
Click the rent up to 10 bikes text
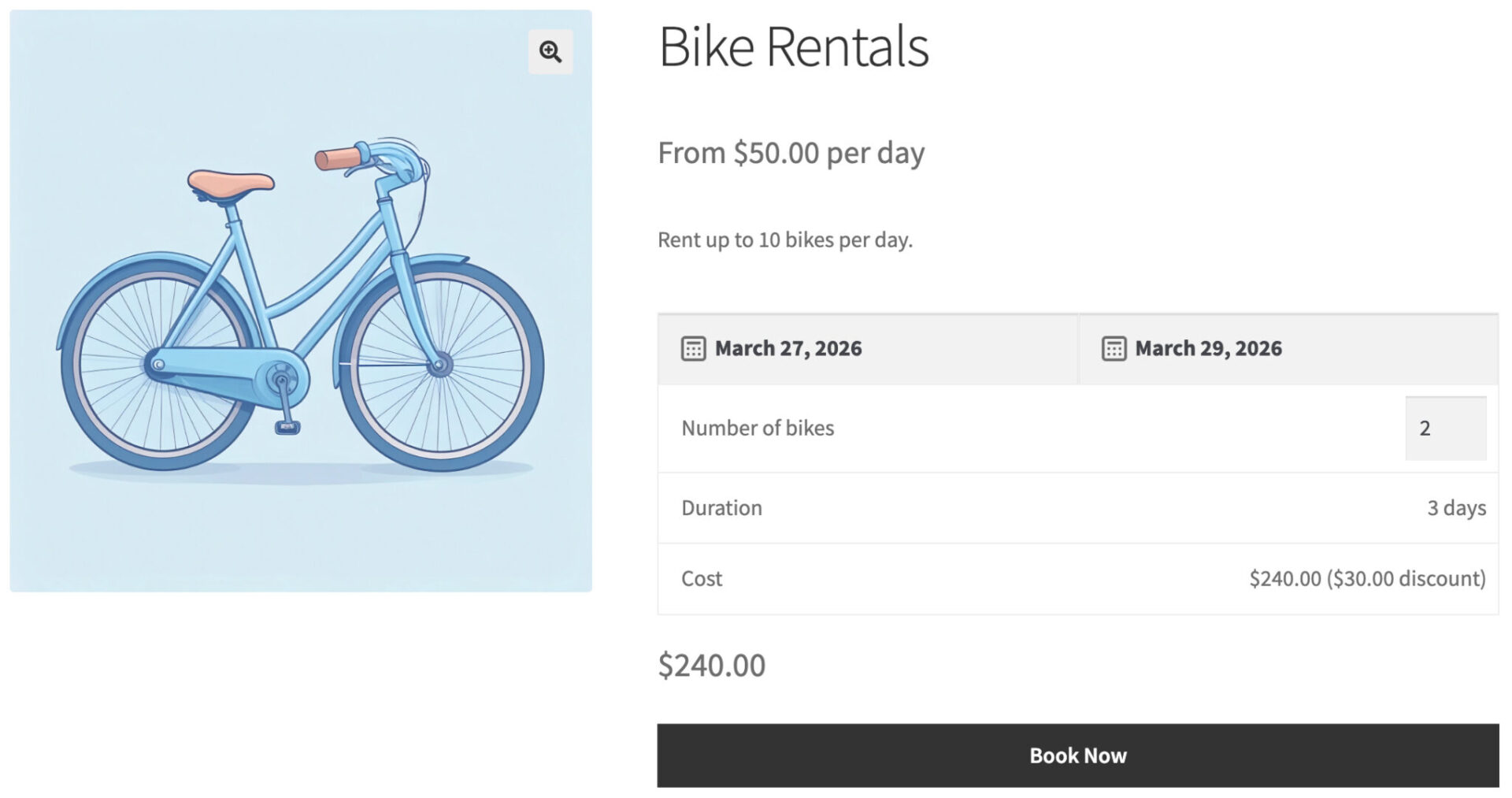point(785,239)
